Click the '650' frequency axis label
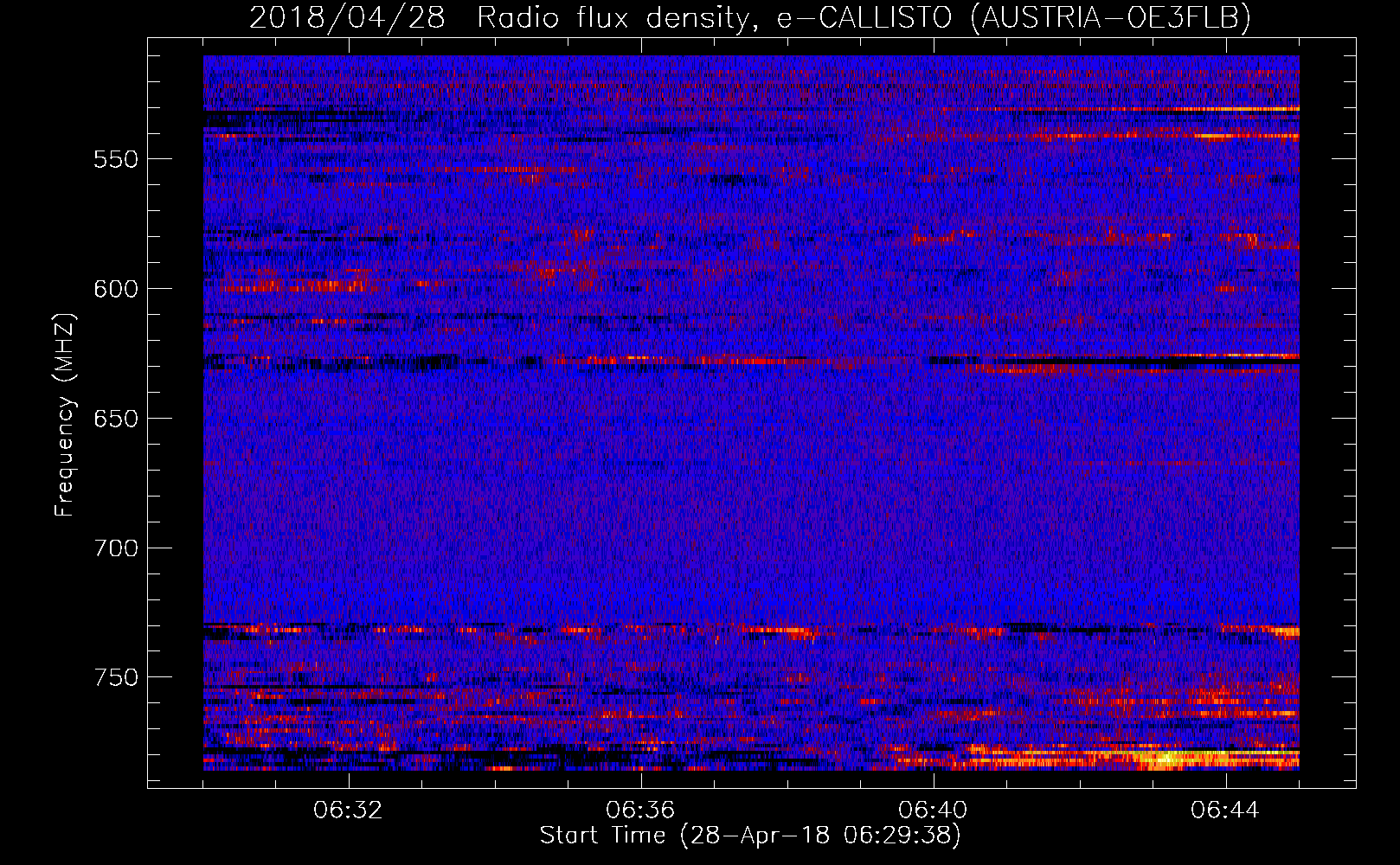The image size is (1400, 865). (x=116, y=419)
